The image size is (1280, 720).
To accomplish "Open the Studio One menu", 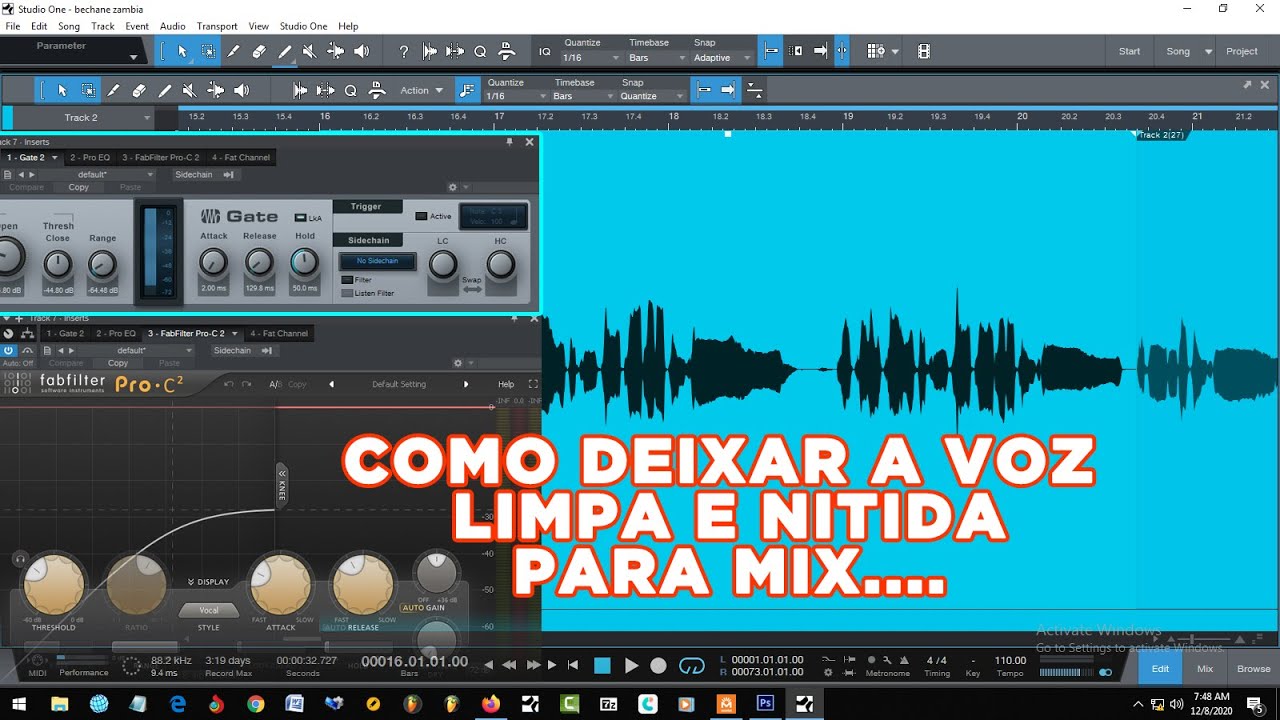I will [304, 26].
